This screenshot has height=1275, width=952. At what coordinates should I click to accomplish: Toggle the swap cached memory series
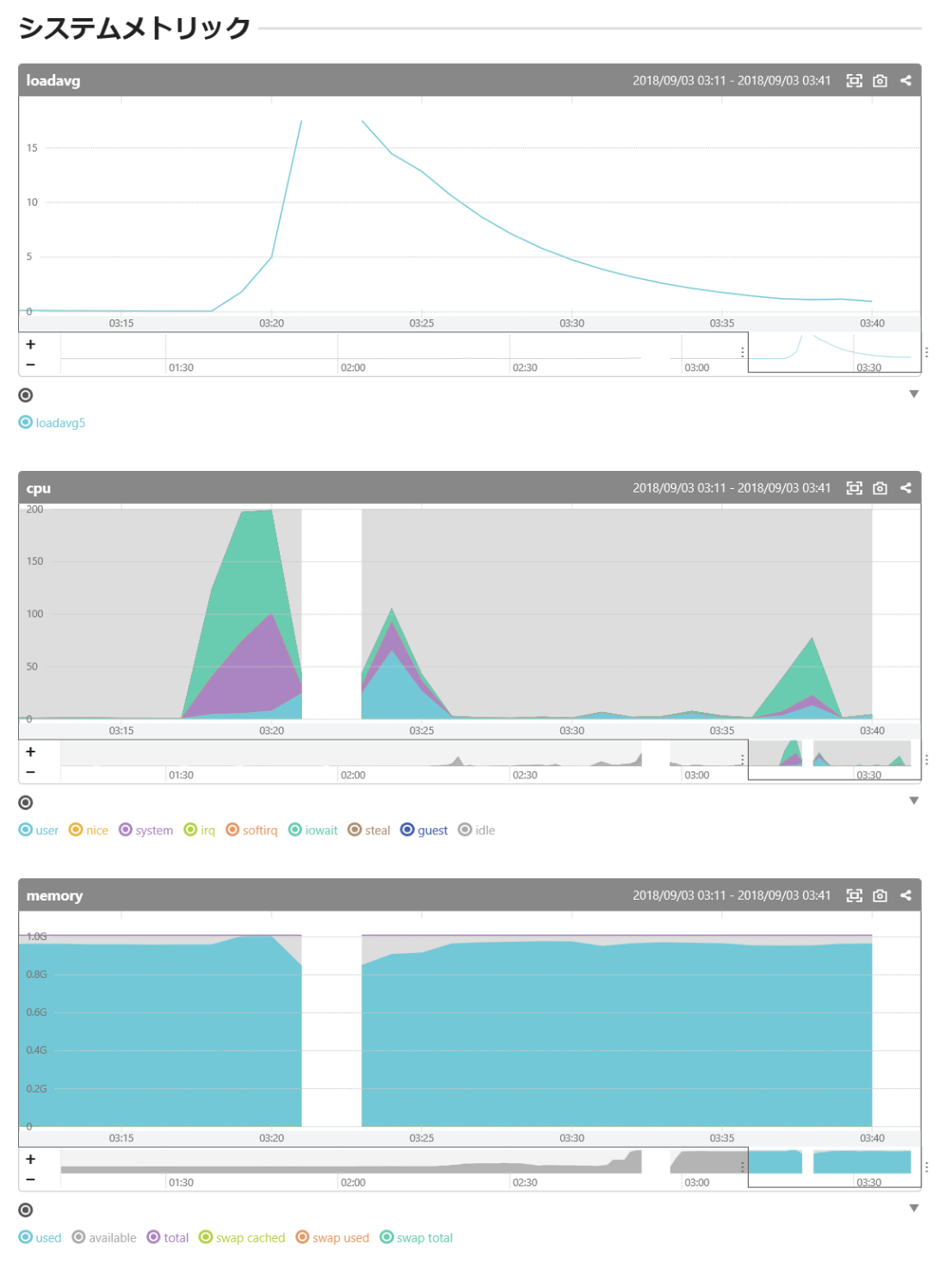pyautogui.click(x=242, y=1237)
